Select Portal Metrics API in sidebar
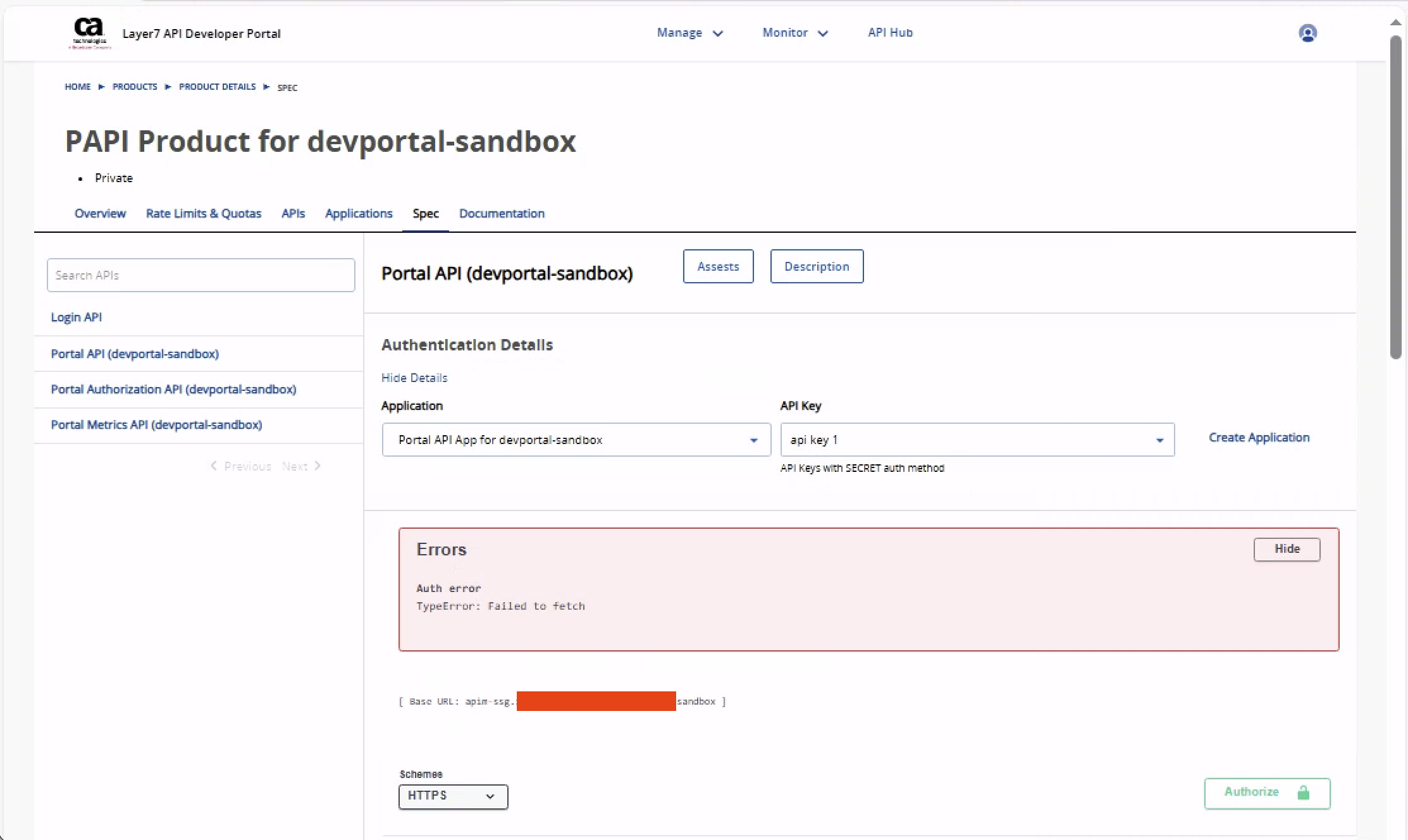 click(156, 425)
